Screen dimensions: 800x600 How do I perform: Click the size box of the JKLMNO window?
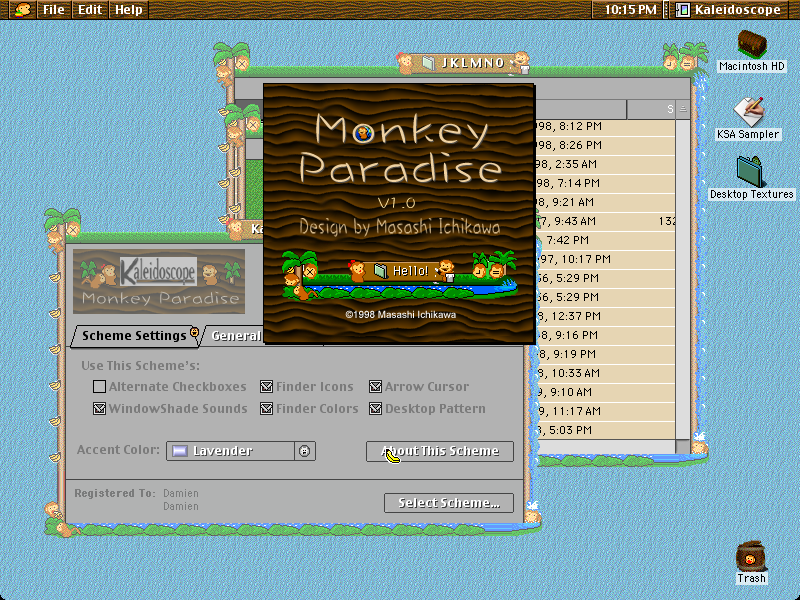(x=683, y=446)
